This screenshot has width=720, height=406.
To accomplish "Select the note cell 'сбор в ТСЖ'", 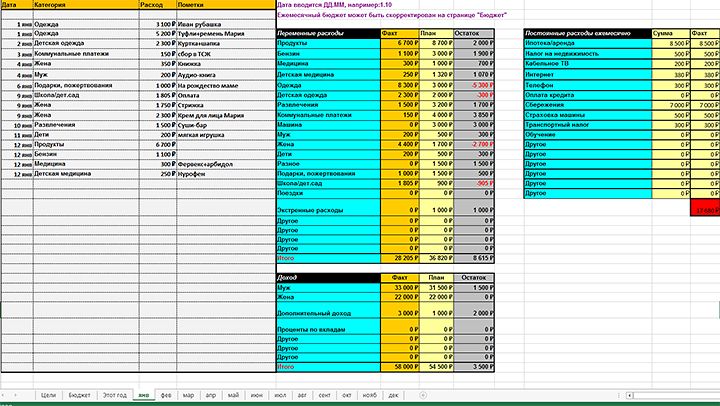I will point(226,54).
